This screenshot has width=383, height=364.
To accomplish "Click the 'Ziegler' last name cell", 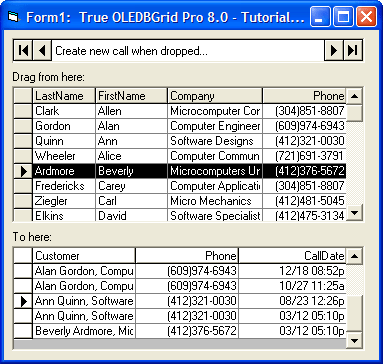I will (64, 201).
